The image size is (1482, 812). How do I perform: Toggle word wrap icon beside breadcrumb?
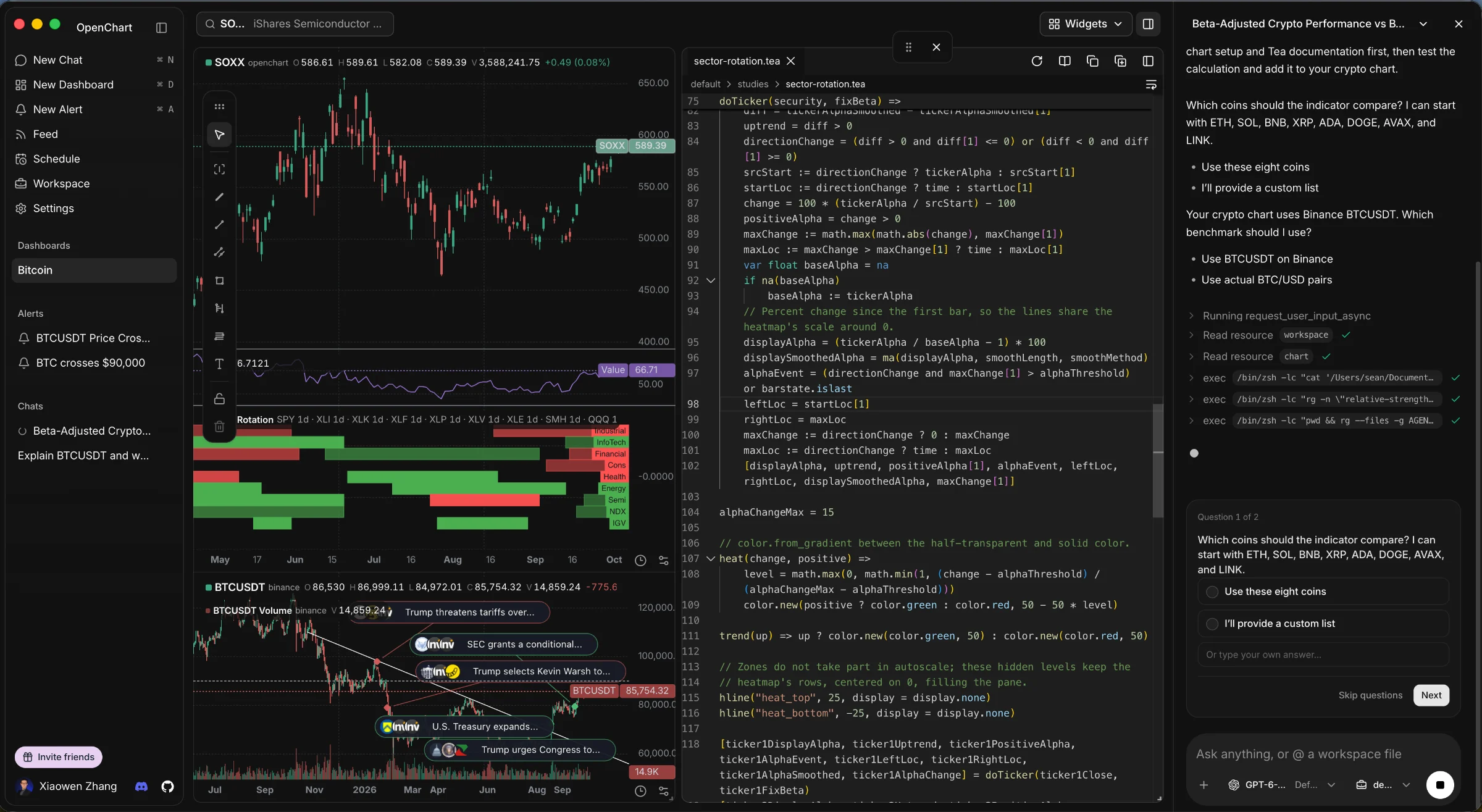coord(1151,85)
